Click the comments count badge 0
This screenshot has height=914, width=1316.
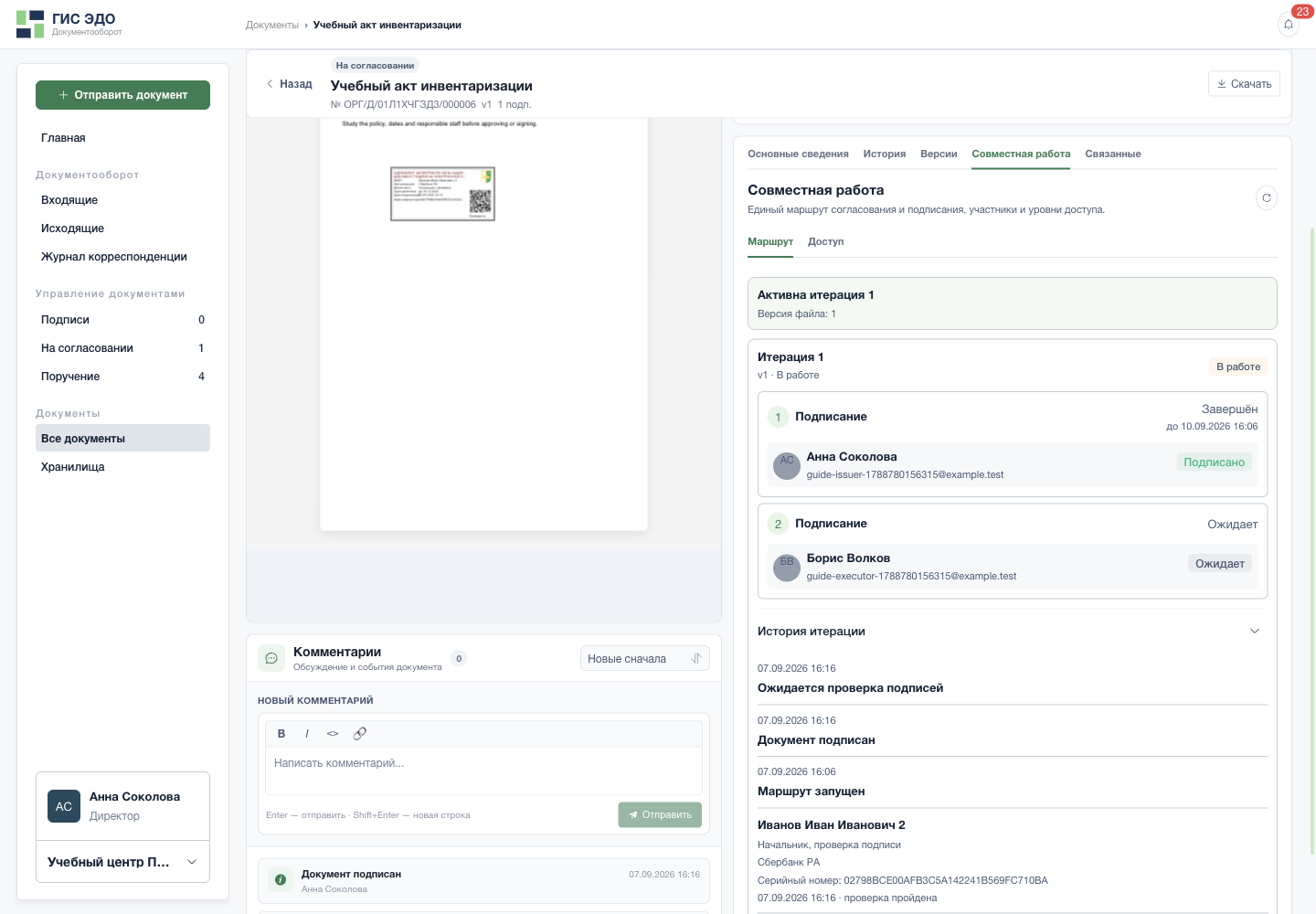[459, 658]
